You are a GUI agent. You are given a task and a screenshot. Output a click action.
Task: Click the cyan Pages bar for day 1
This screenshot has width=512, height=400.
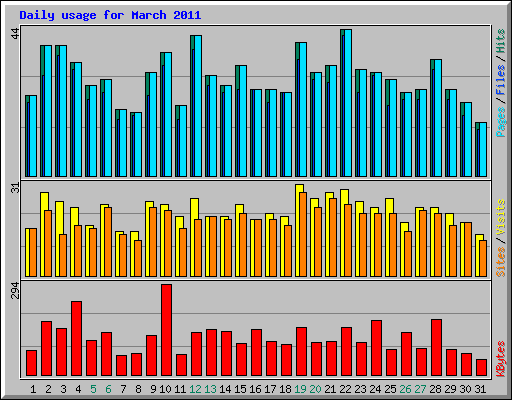coord(33,136)
